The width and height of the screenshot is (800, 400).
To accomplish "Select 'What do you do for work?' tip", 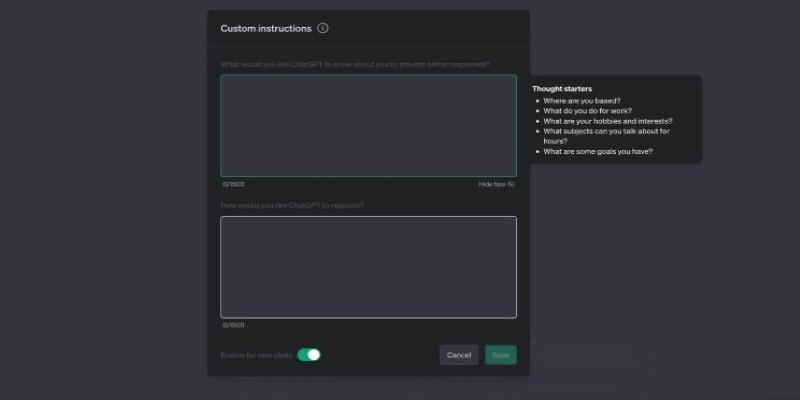I will click(587, 111).
